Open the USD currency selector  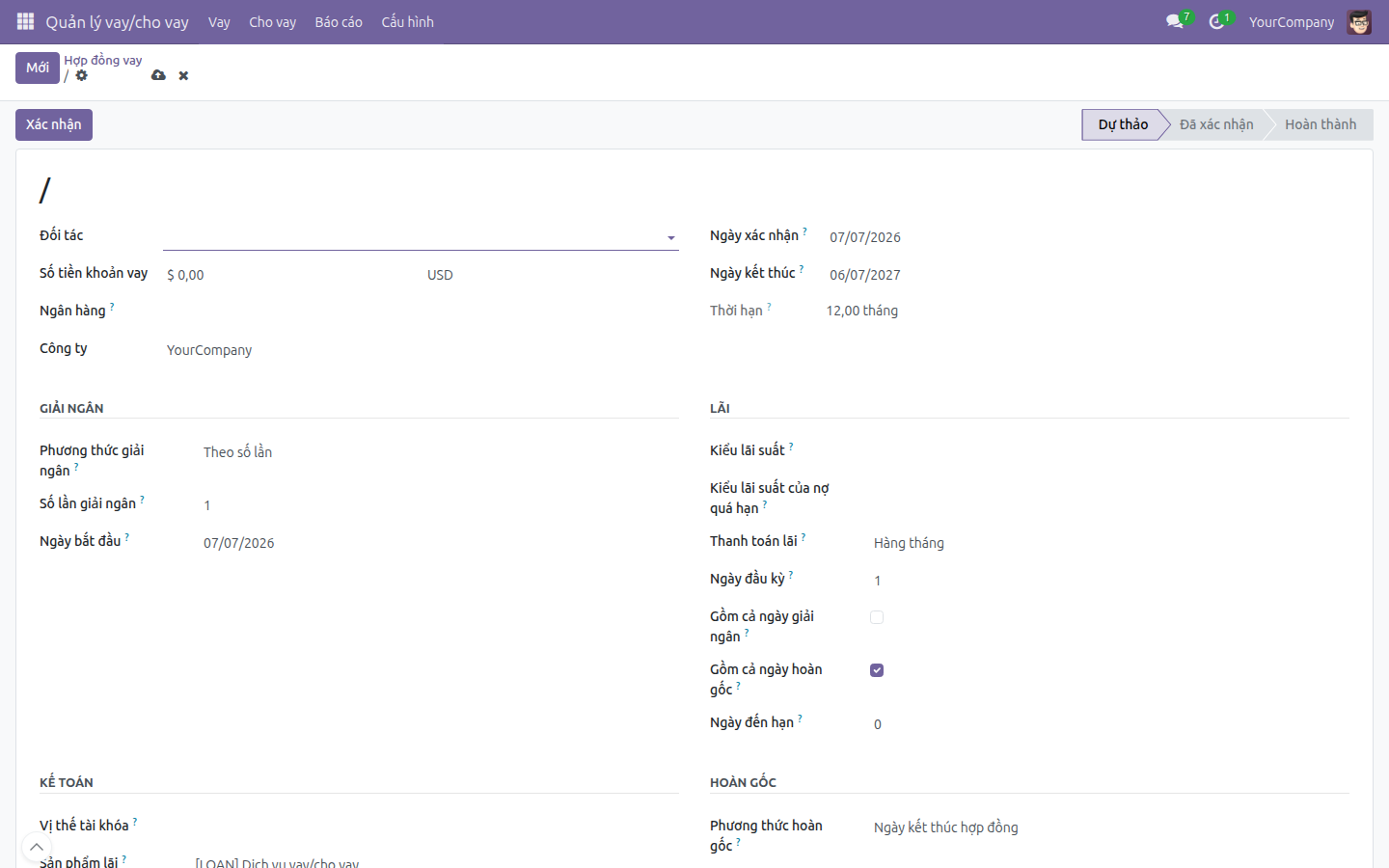pyautogui.click(x=551, y=275)
